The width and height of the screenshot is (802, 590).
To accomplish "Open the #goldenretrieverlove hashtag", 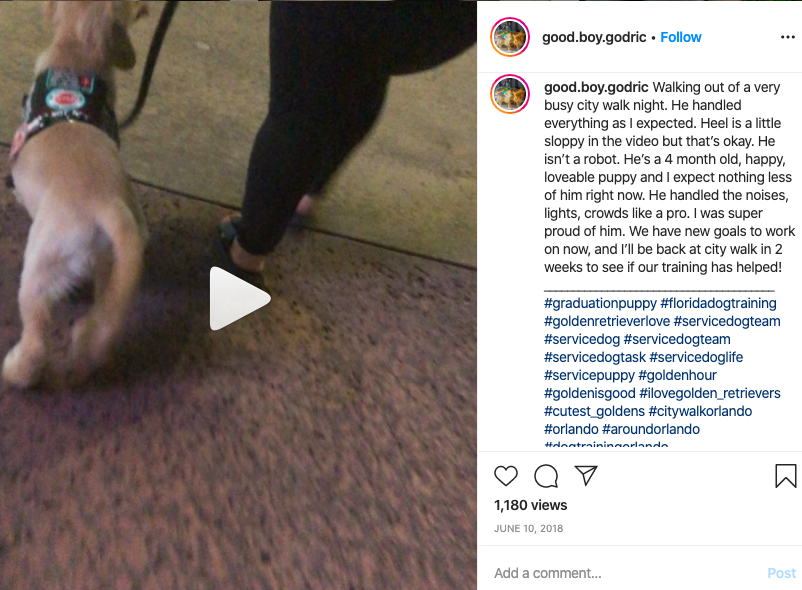I will (607, 321).
